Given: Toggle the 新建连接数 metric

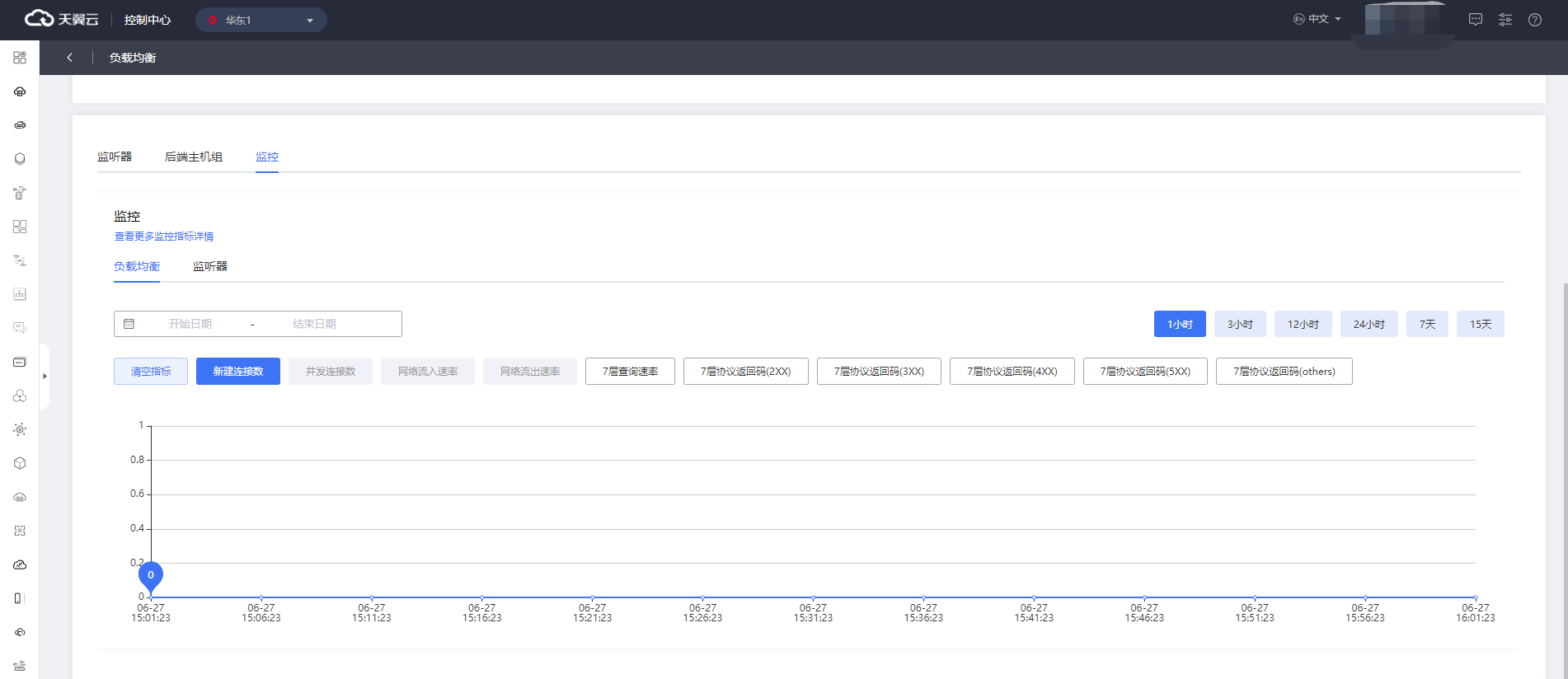Looking at the screenshot, I should pos(238,372).
